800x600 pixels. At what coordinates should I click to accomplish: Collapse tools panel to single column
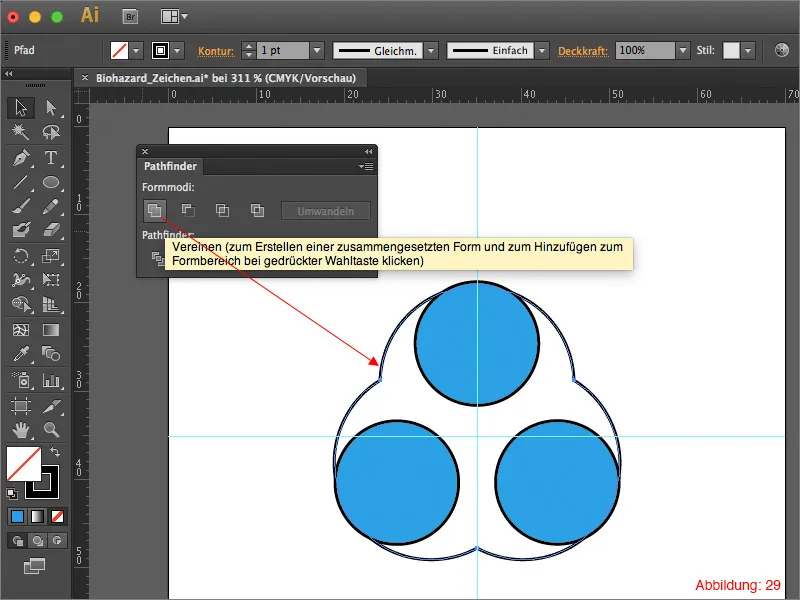pyautogui.click(x=9, y=73)
